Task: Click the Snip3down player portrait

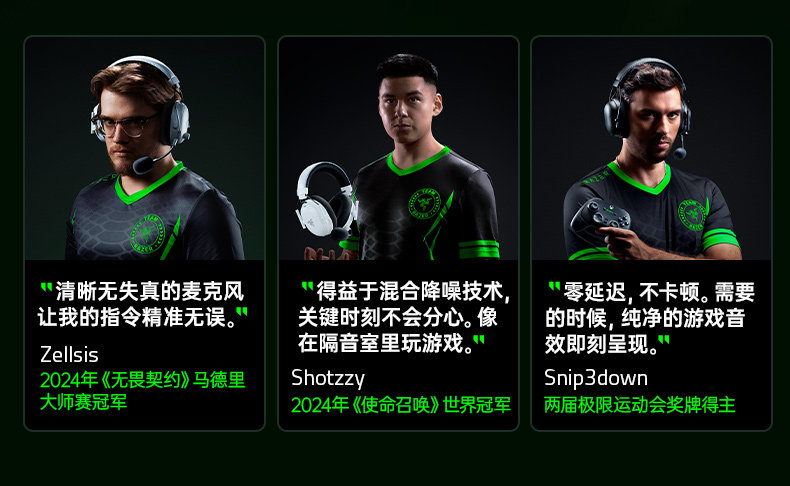Action: tap(651, 149)
